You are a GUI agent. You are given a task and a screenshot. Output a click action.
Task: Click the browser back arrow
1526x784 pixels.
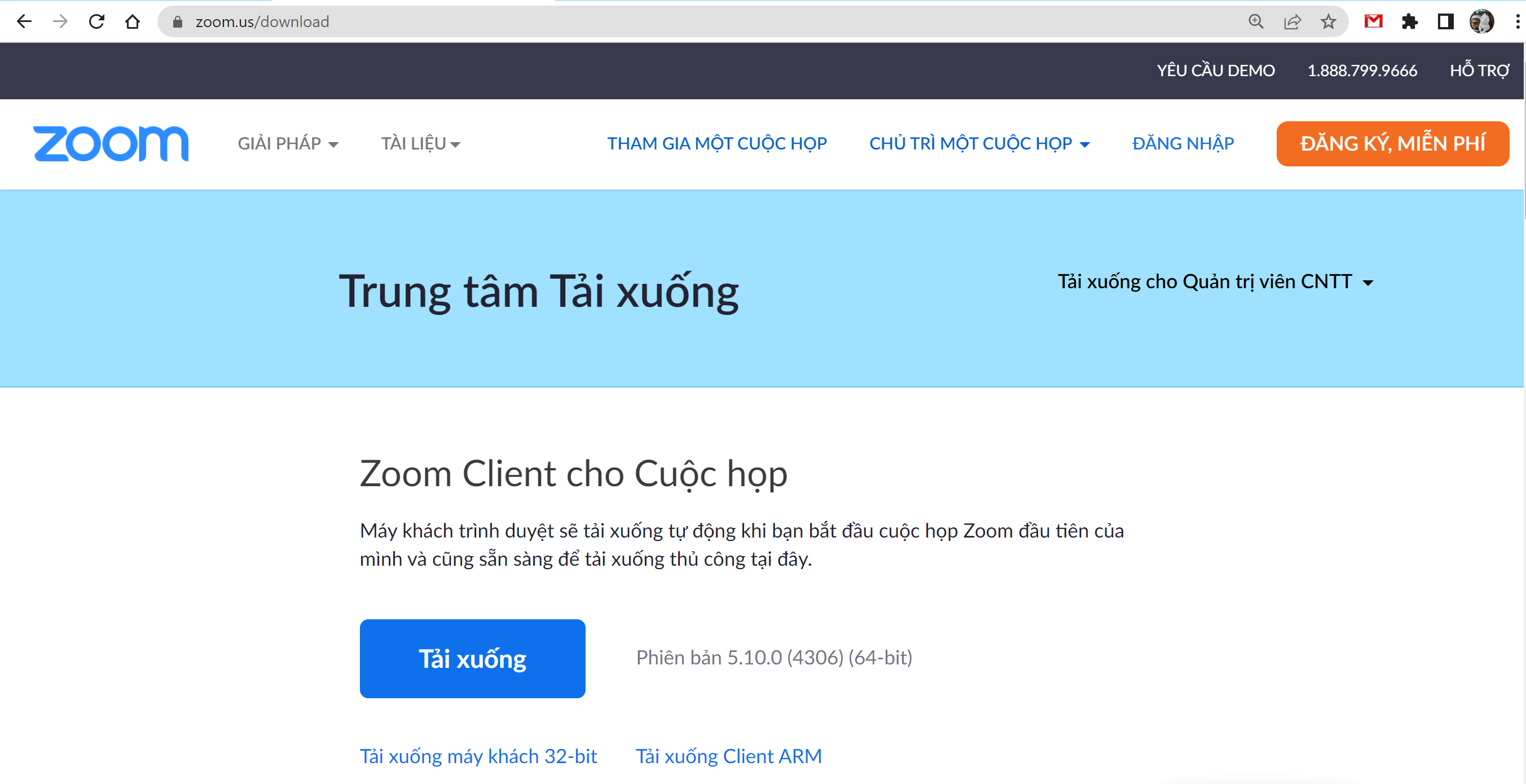coord(24,22)
